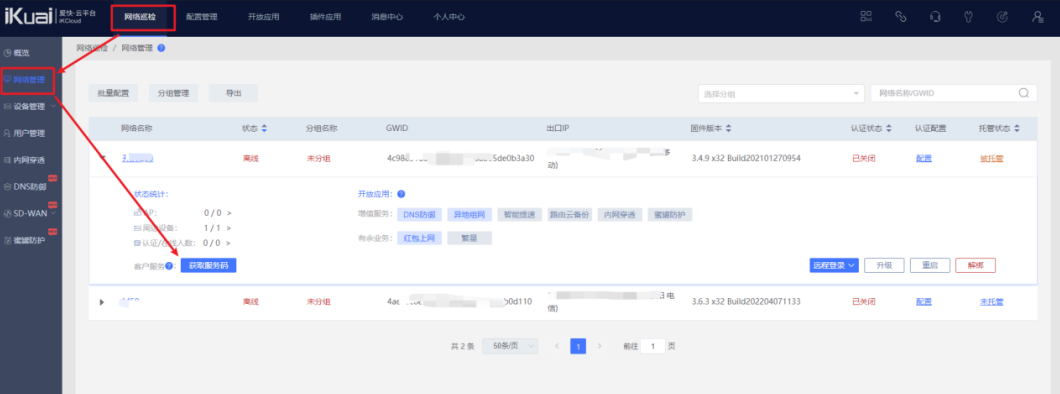Select page 1 in pagination
The image size is (1060, 394).
578,346
